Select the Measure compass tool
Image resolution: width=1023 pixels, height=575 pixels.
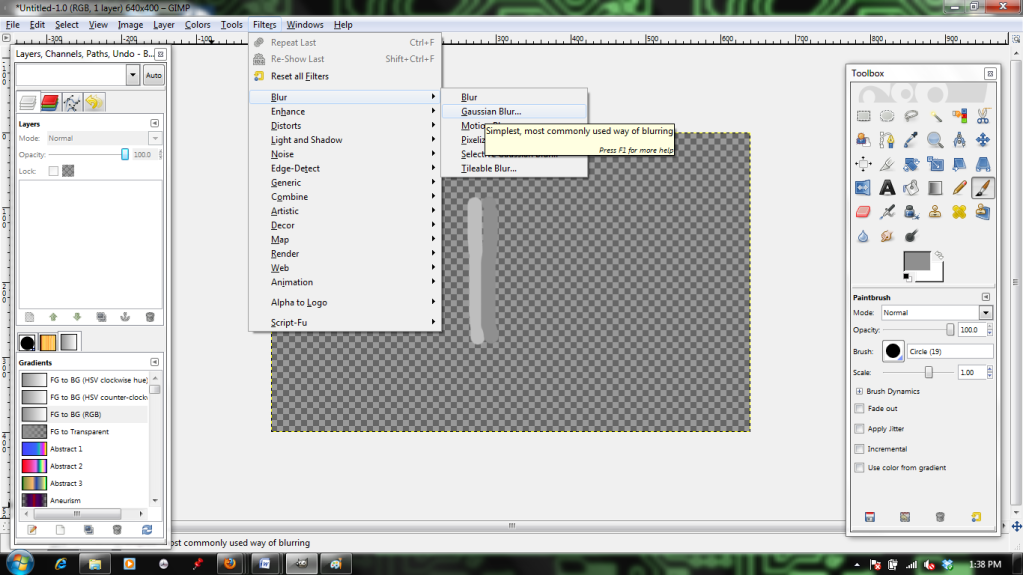(959, 140)
